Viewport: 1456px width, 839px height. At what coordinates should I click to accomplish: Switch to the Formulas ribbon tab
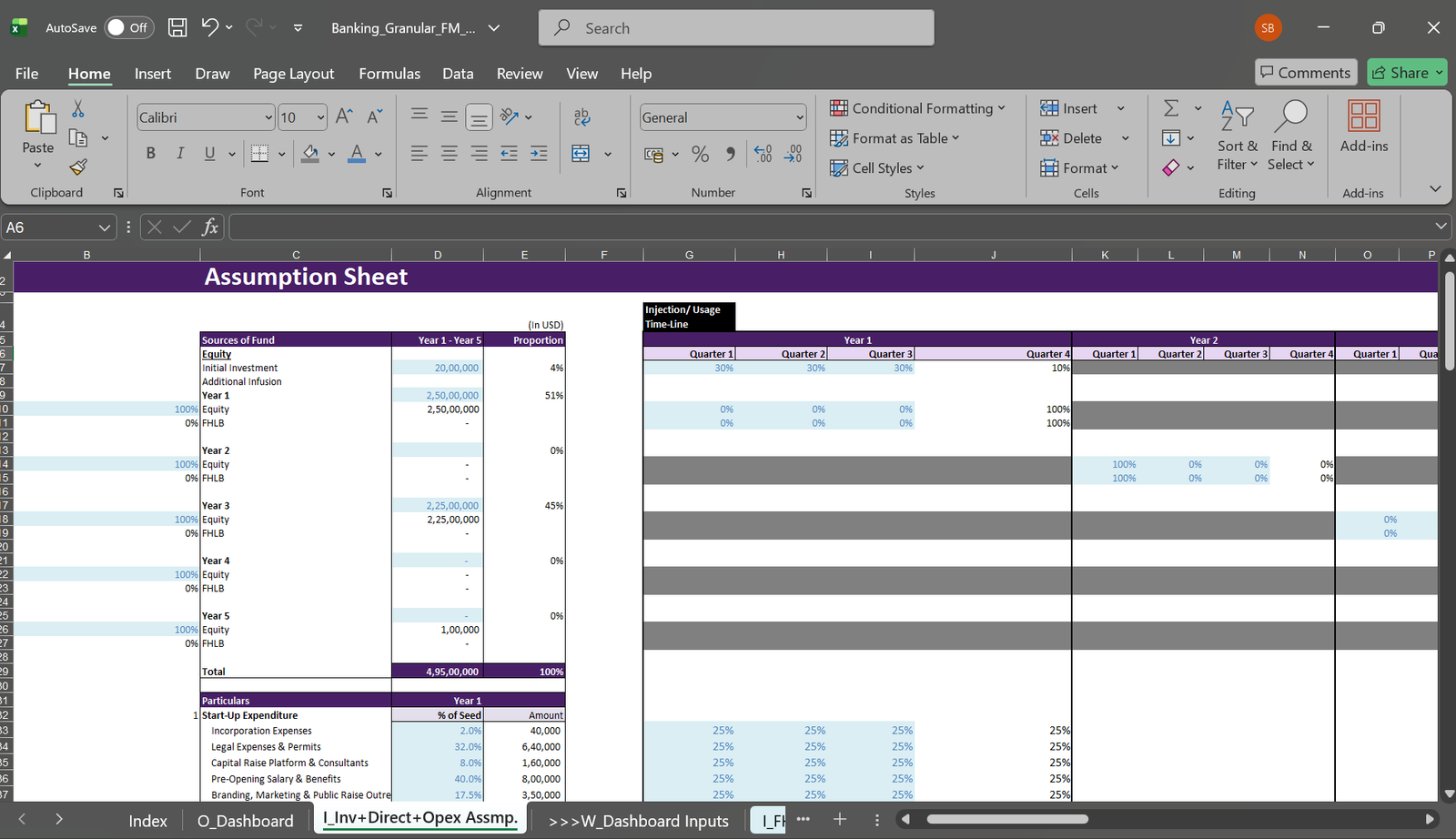click(x=389, y=74)
